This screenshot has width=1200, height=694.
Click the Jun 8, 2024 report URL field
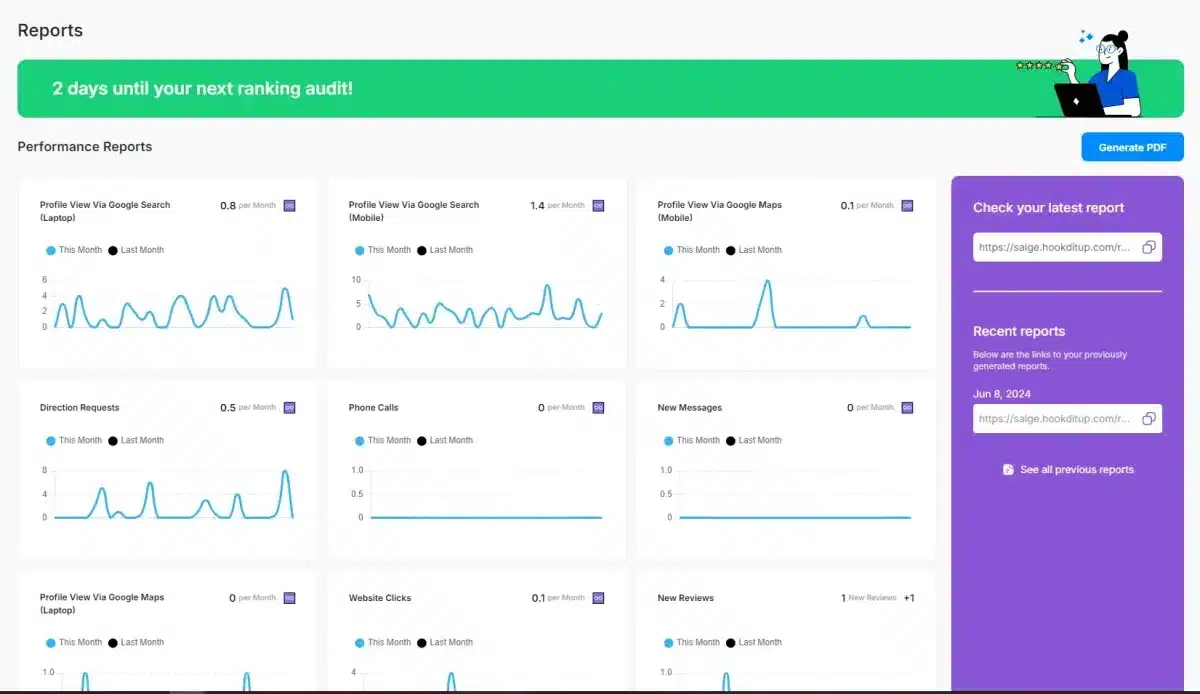(x=1055, y=419)
